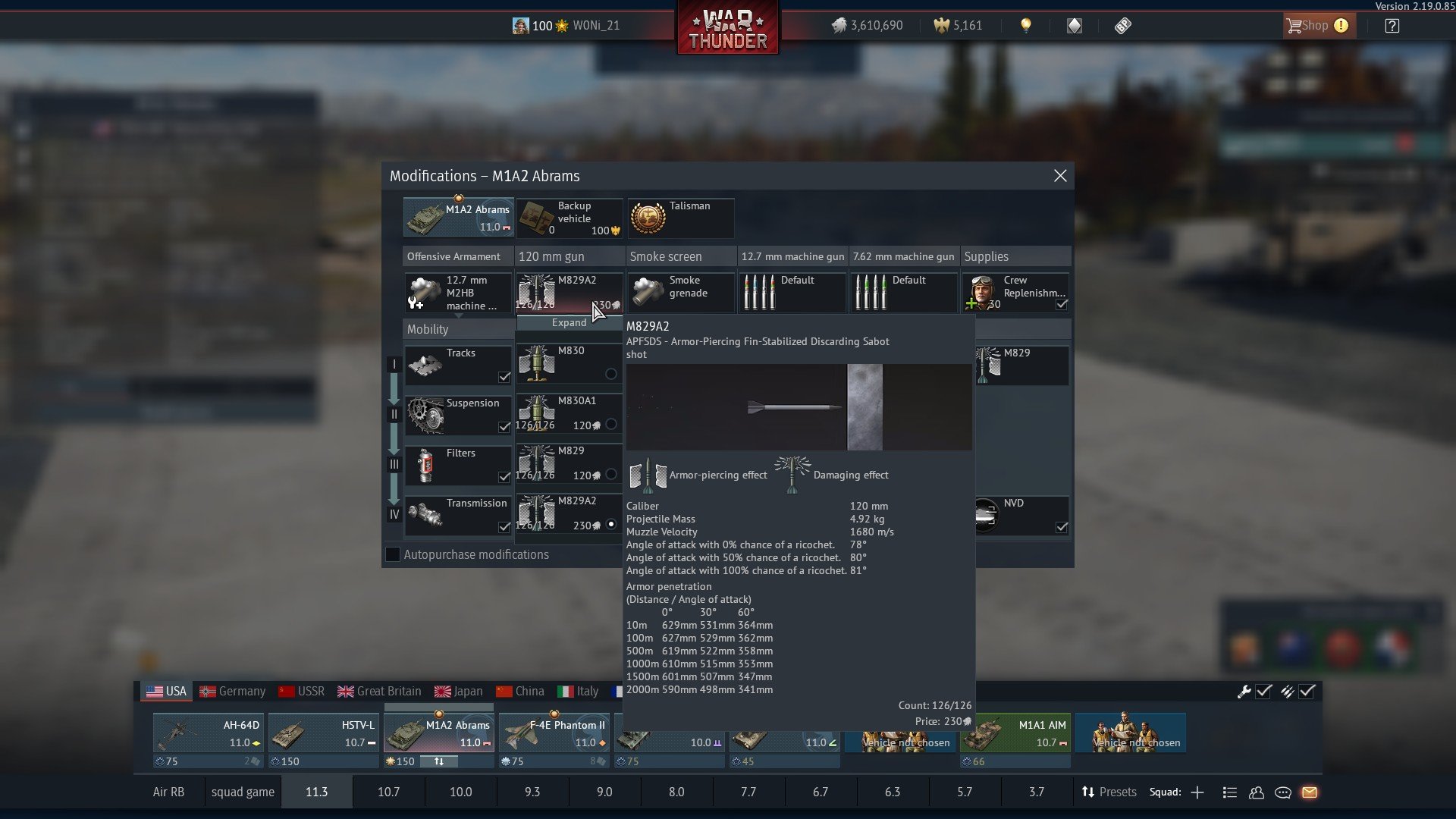Select the 12.7 mm M2HB machine gun modification
This screenshot has width=1456, height=819.
pyautogui.click(x=458, y=293)
